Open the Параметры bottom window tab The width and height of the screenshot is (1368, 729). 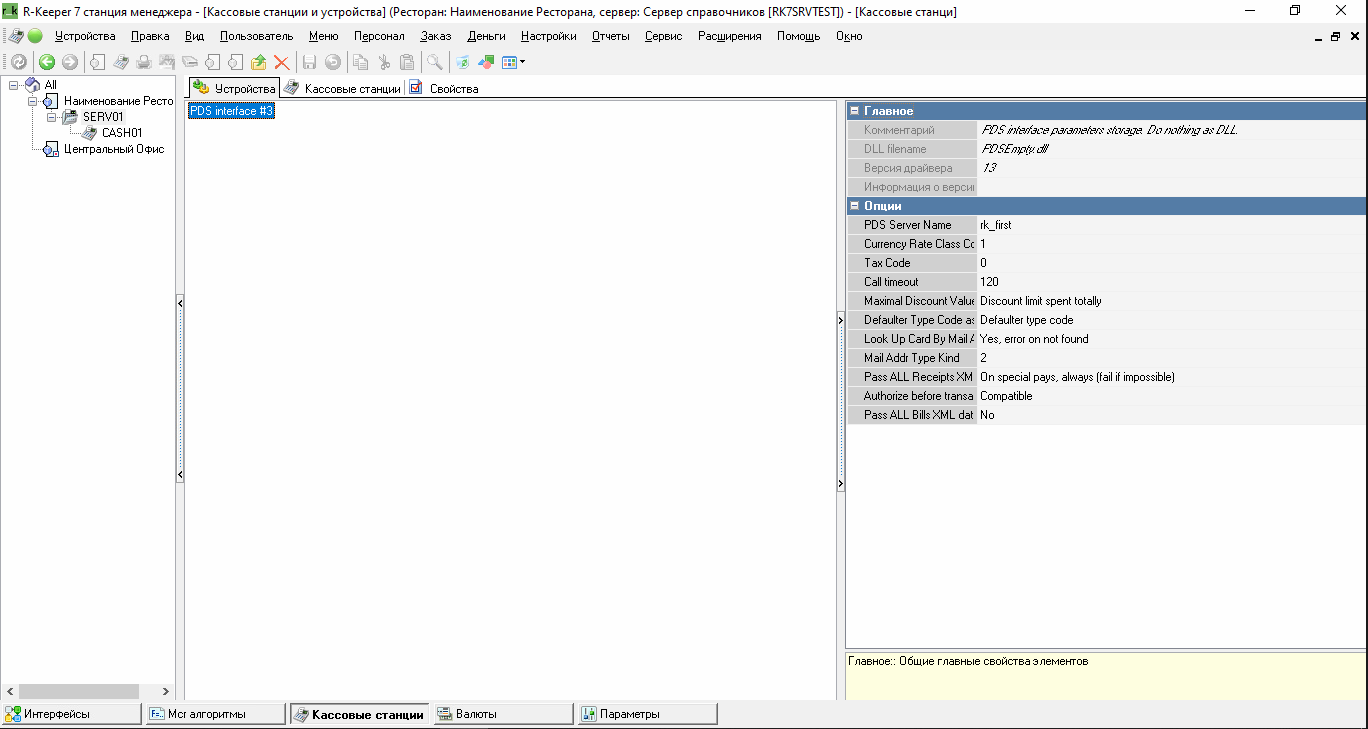click(x=647, y=714)
